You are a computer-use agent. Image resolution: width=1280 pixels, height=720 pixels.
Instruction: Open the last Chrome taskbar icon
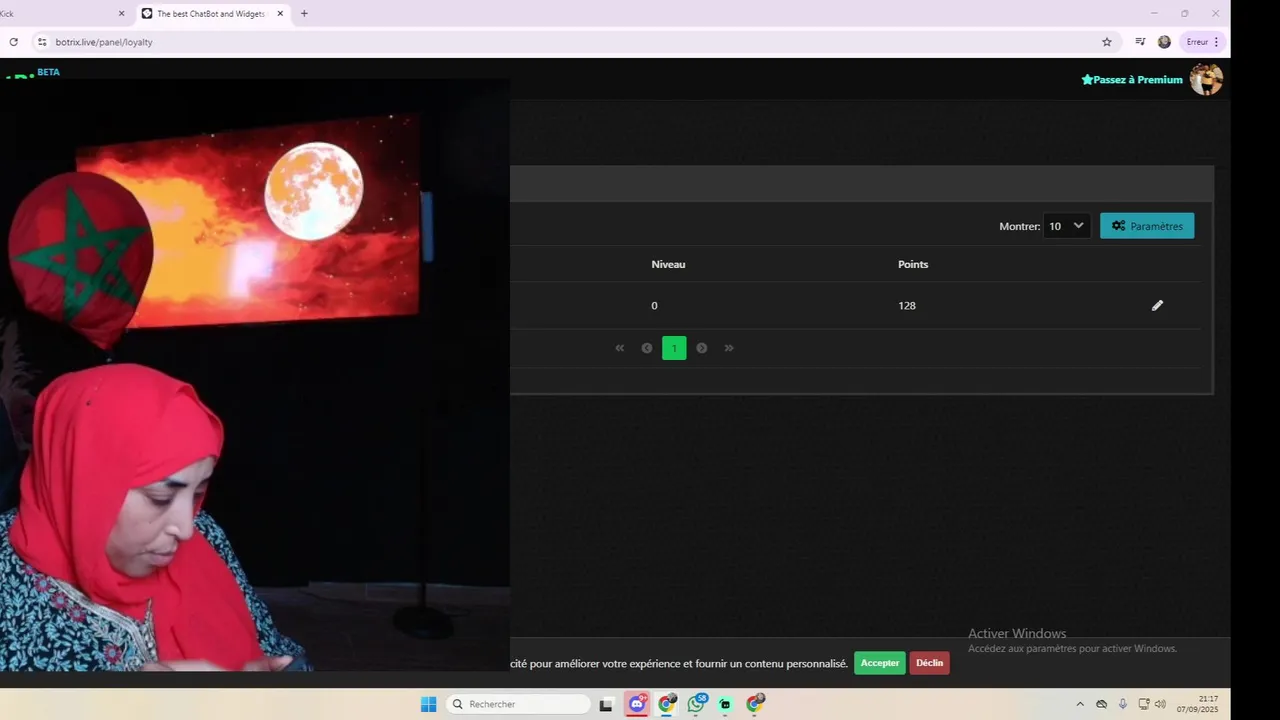pyautogui.click(x=754, y=704)
